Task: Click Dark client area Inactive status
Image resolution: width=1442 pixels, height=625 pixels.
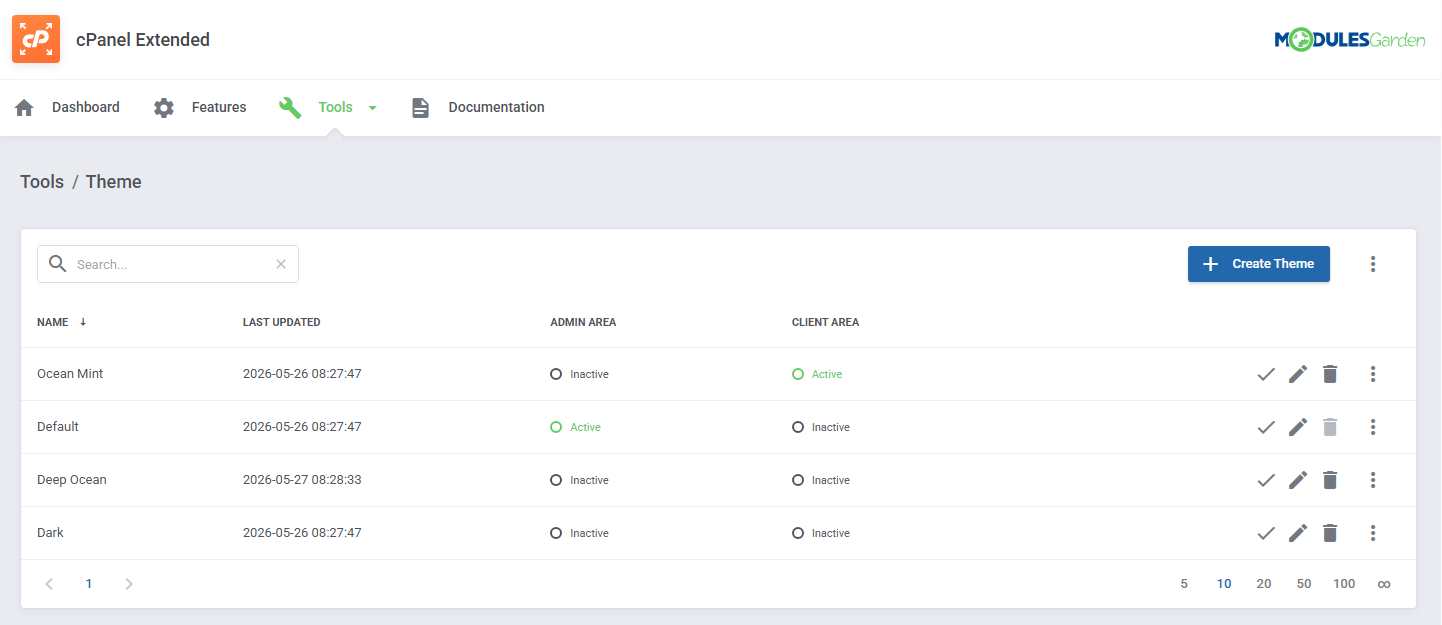Action: coord(821,533)
